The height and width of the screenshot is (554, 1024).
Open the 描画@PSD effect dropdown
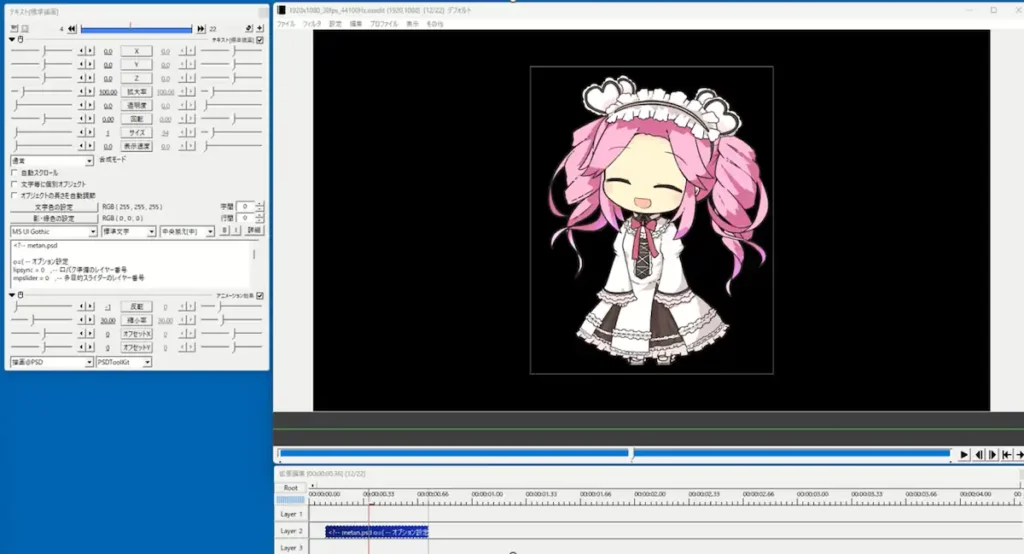click(x=52, y=362)
